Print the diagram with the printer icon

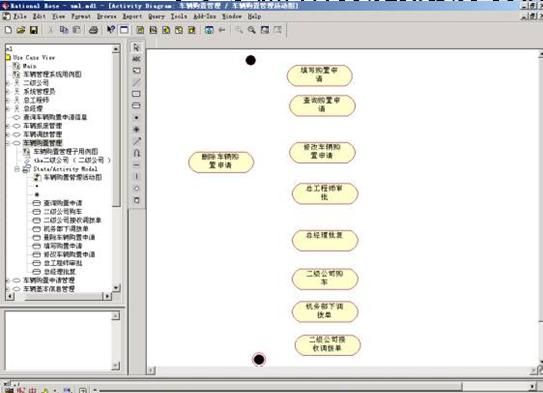coord(93,30)
